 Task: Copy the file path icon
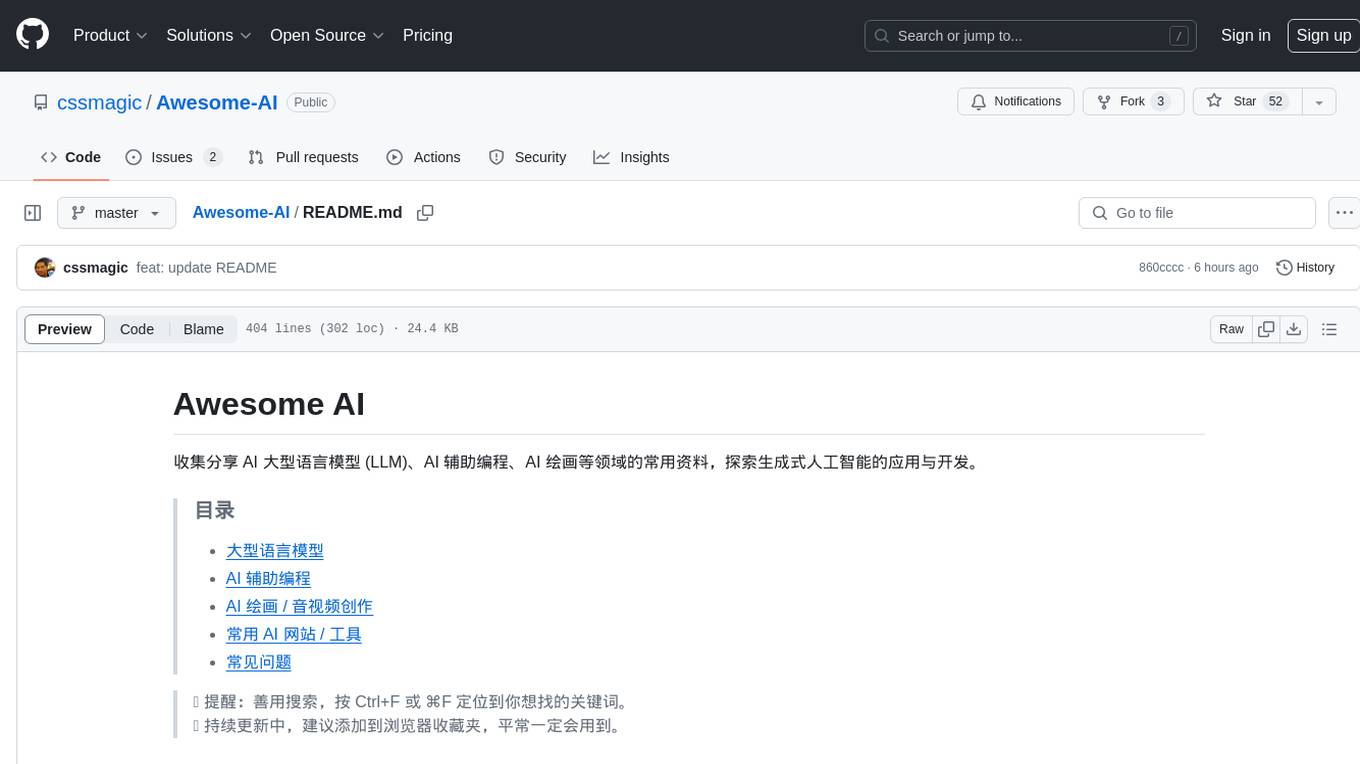(425, 213)
